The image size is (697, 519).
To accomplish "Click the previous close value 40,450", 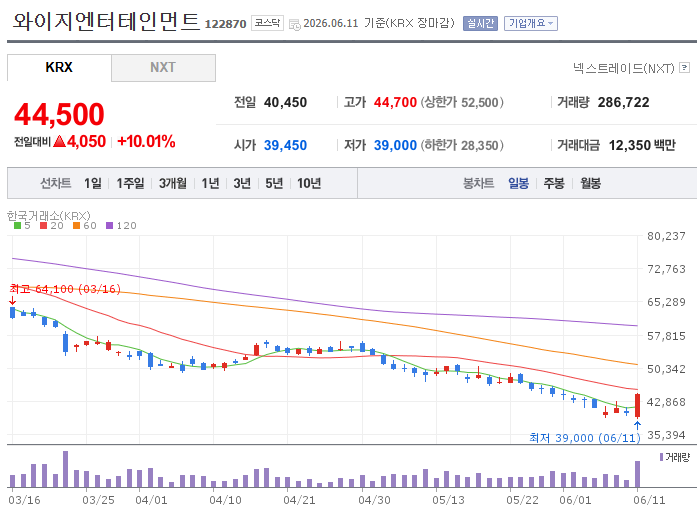I will click(x=285, y=103).
